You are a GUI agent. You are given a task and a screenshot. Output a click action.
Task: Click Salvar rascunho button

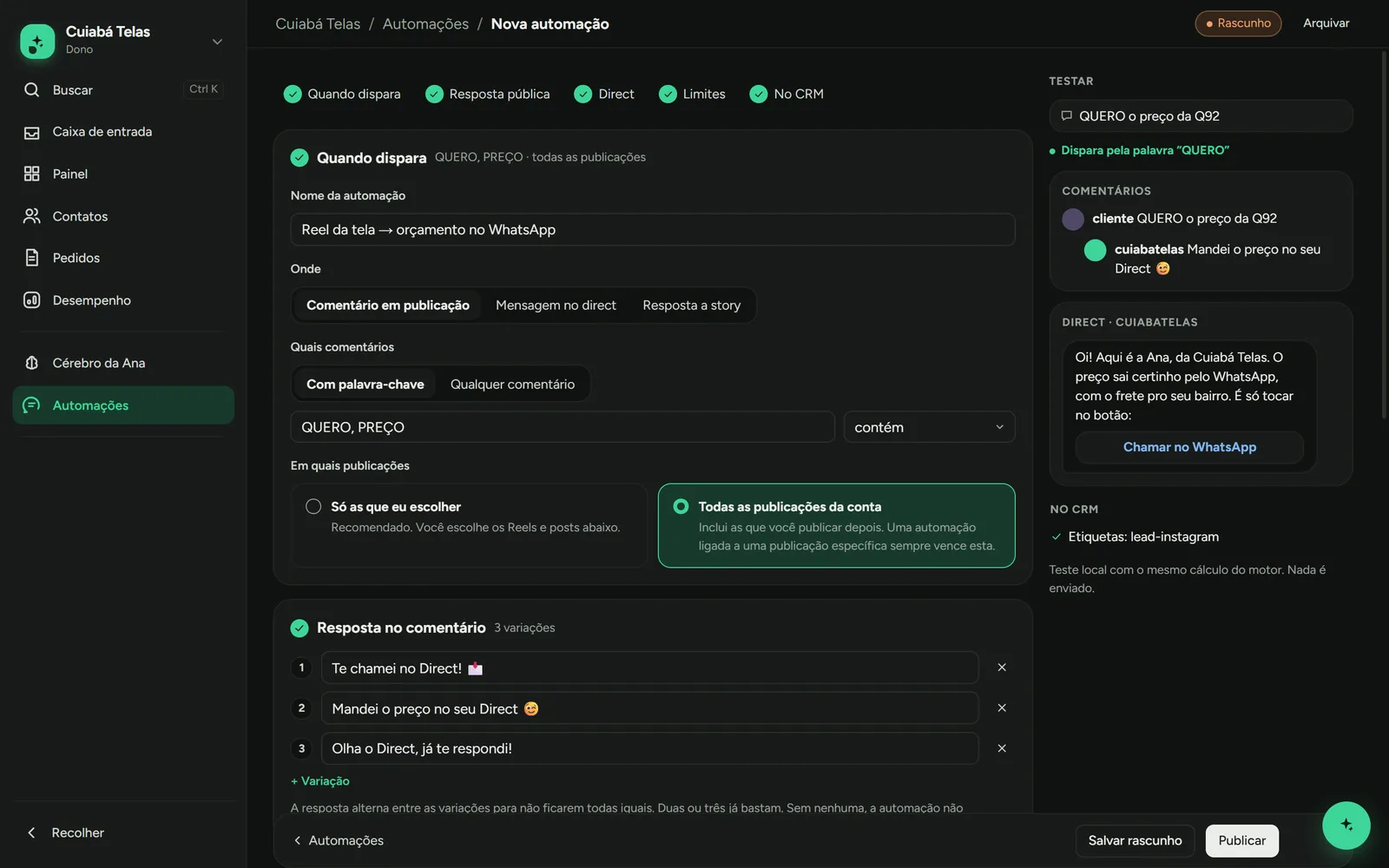coord(1135,840)
